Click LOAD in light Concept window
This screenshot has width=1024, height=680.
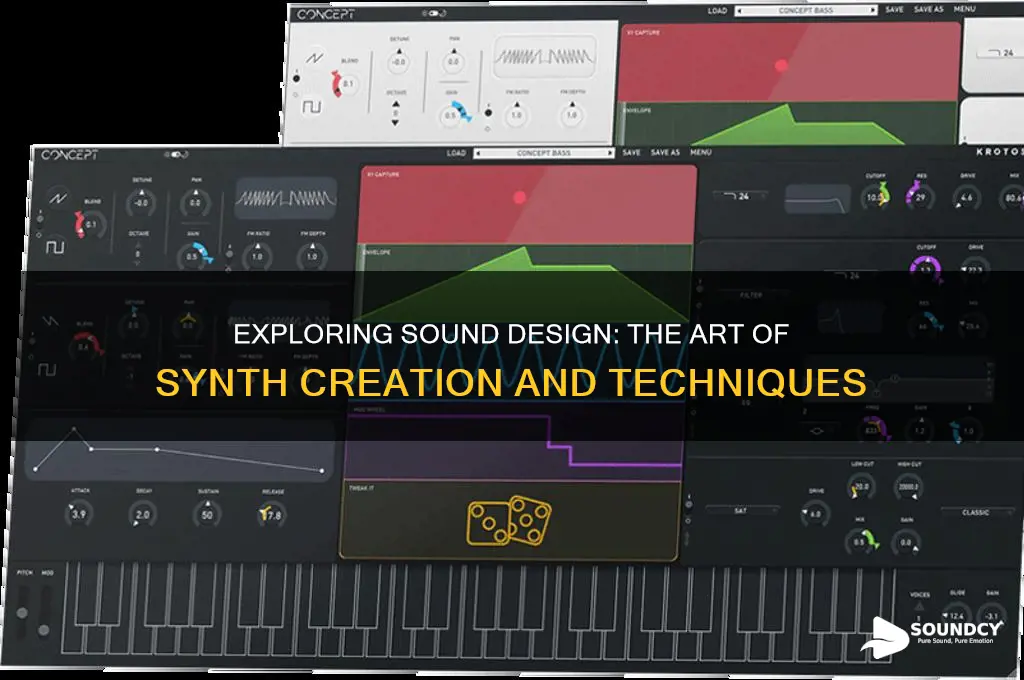[x=717, y=10]
